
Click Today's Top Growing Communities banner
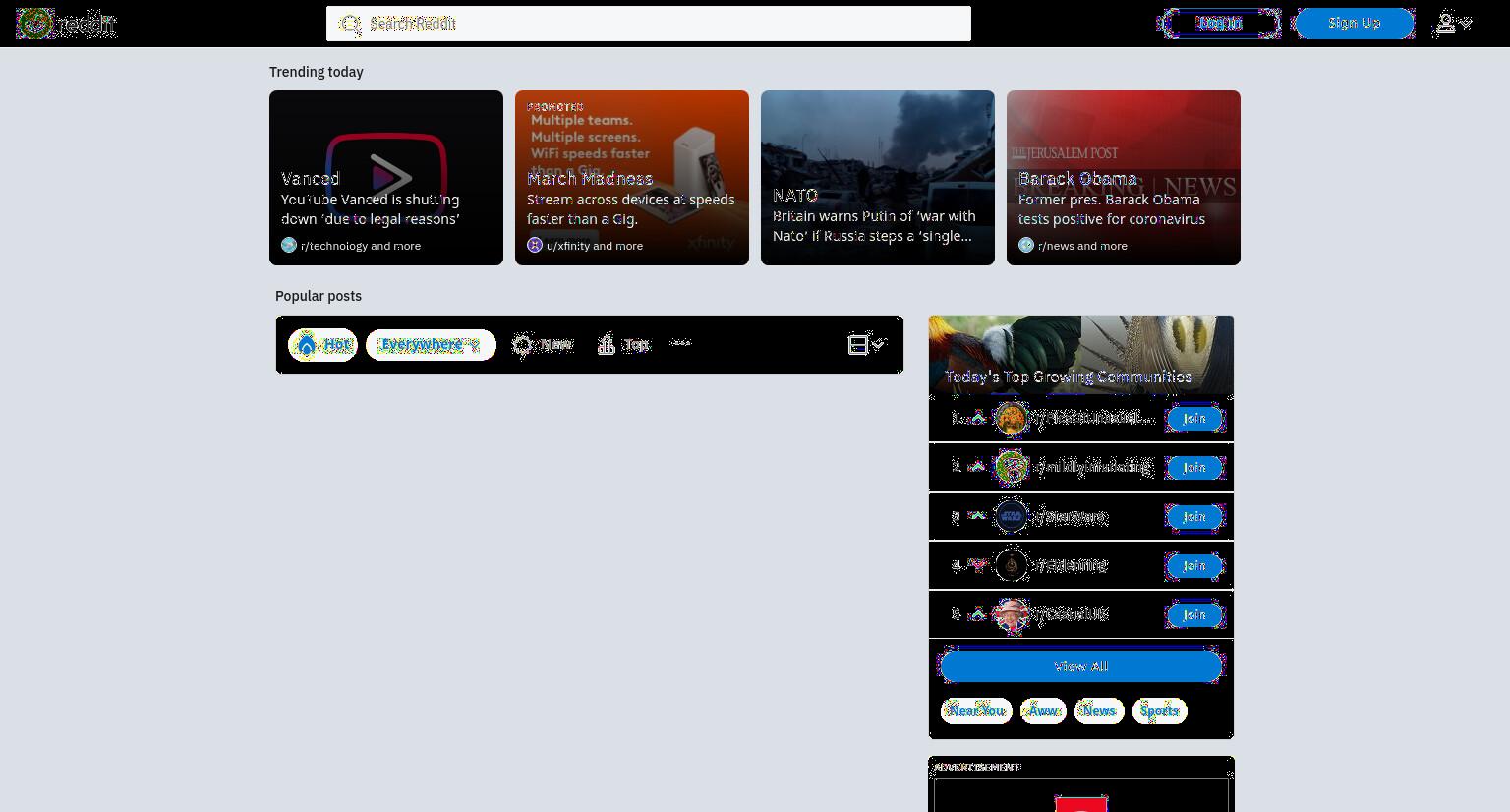pos(1081,355)
